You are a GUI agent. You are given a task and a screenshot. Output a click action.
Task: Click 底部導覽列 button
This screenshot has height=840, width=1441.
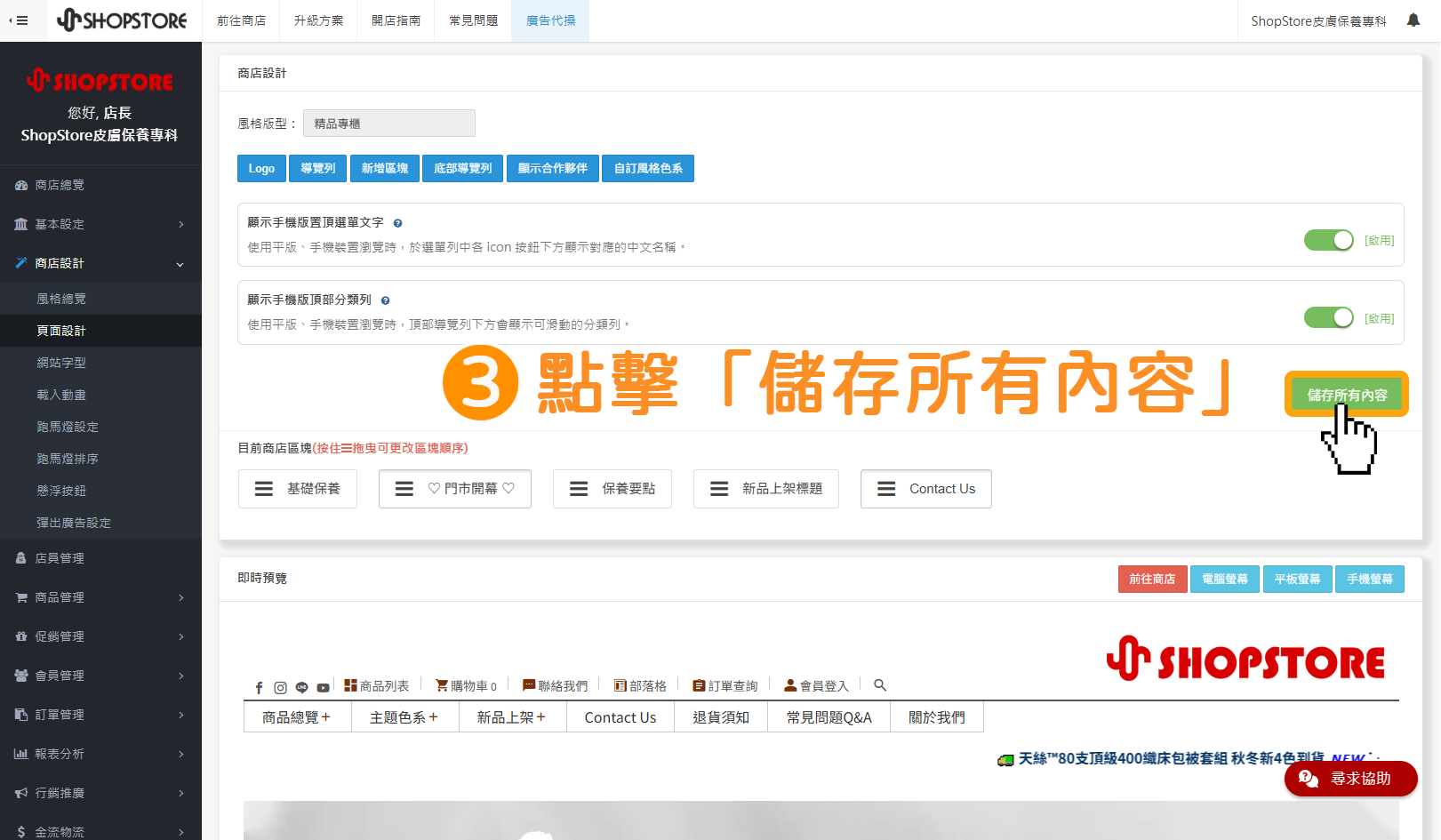[462, 168]
